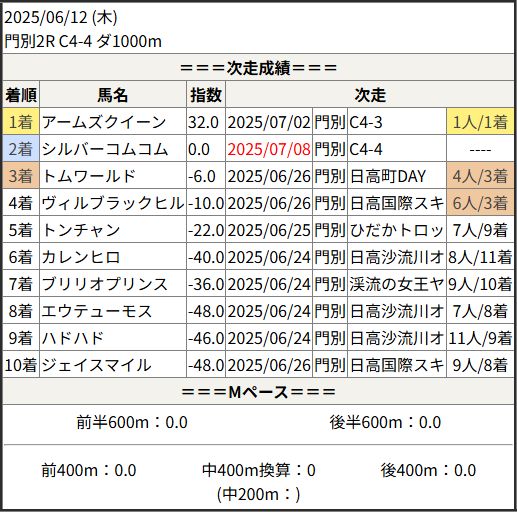Image resolution: width=517 pixels, height=512 pixels.
Task: Open horse entry シルバーコムコム
Action: (105, 149)
